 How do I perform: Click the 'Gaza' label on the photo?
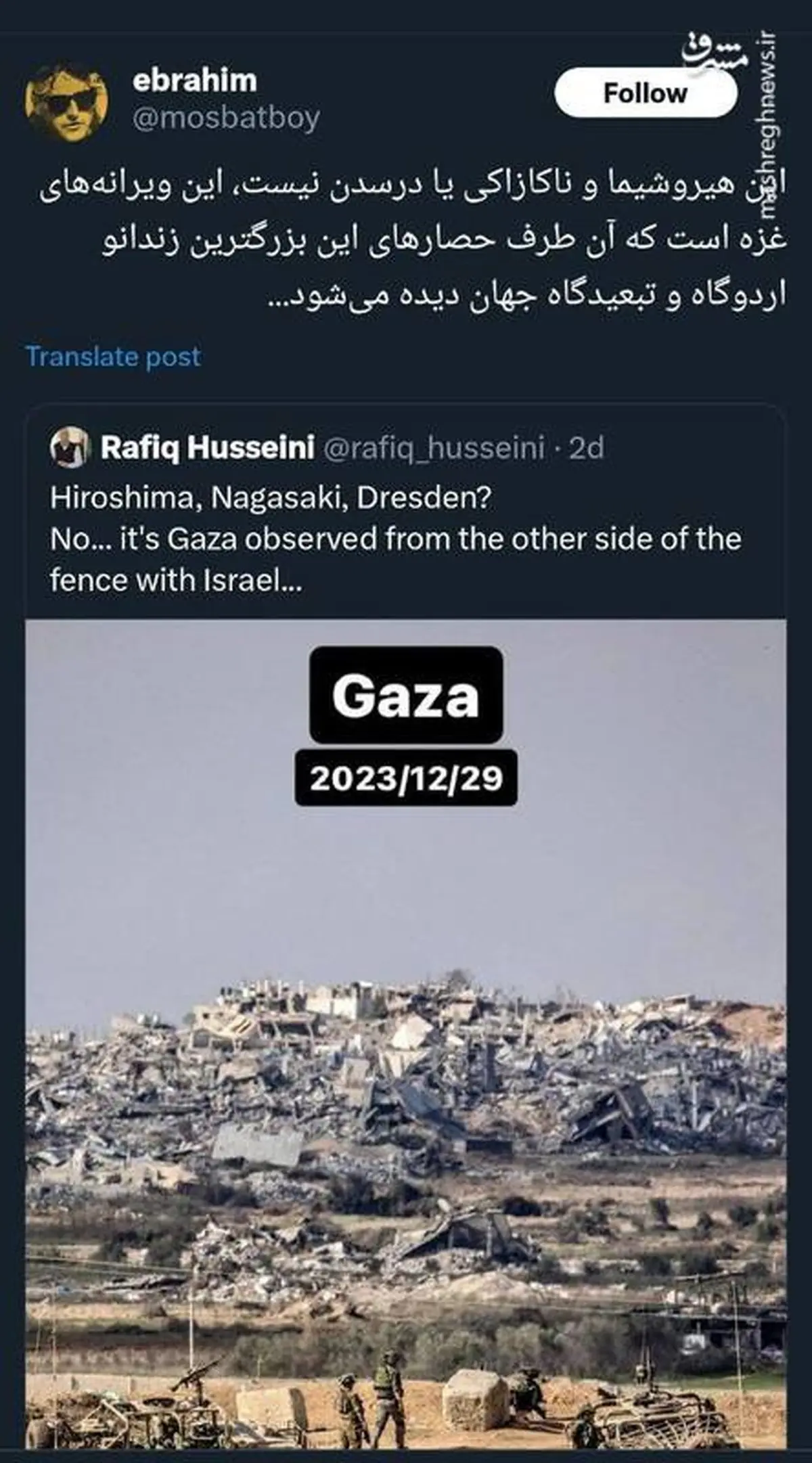pyautogui.click(x=406, y=696)
